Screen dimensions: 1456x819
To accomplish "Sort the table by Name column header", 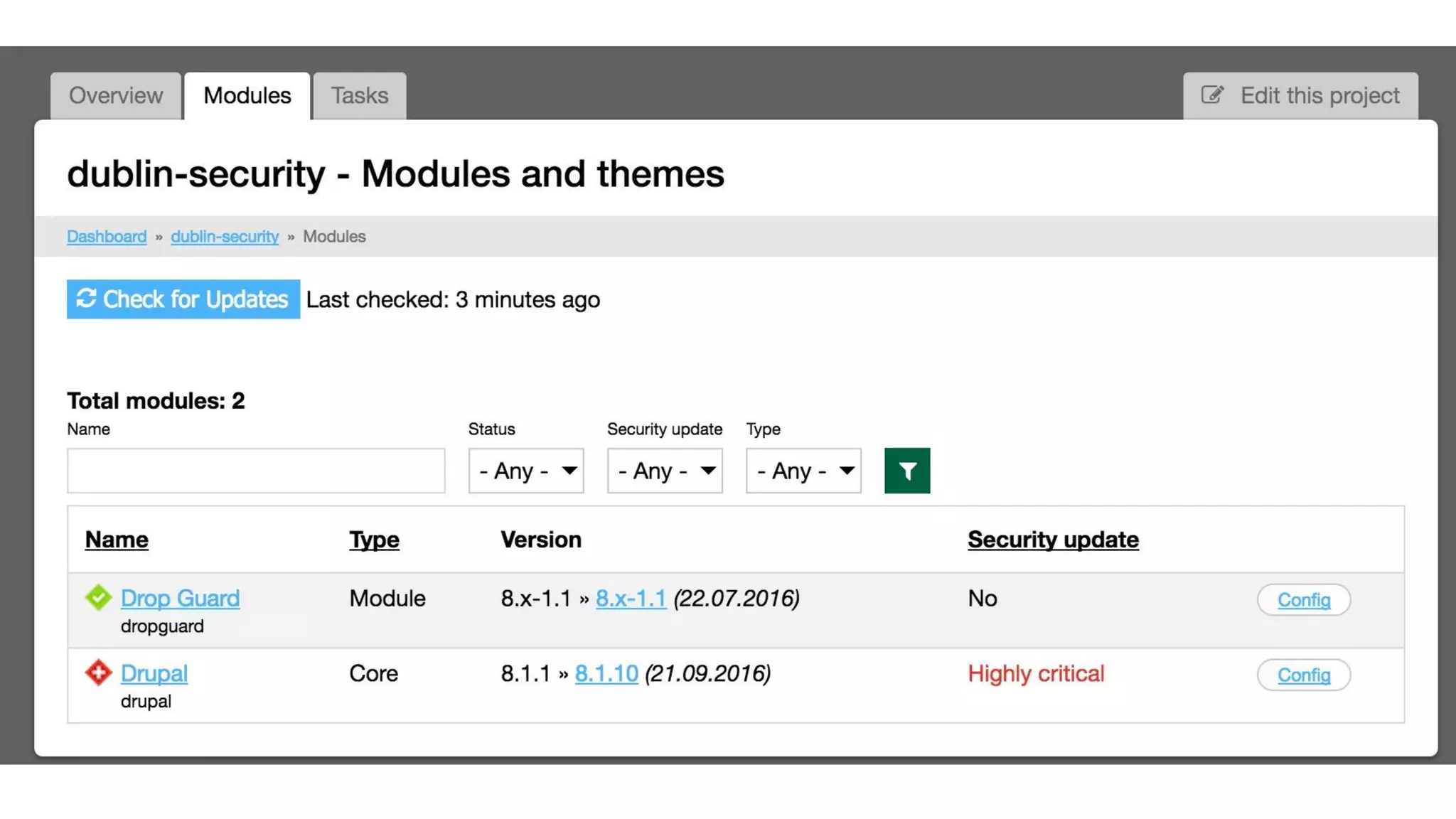I will tap(117, 540).
